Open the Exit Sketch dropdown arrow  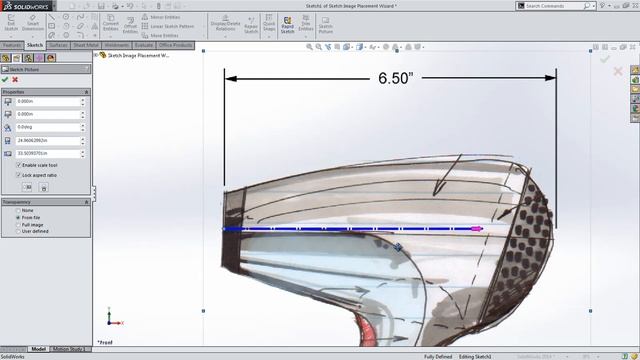coord(11,36)
